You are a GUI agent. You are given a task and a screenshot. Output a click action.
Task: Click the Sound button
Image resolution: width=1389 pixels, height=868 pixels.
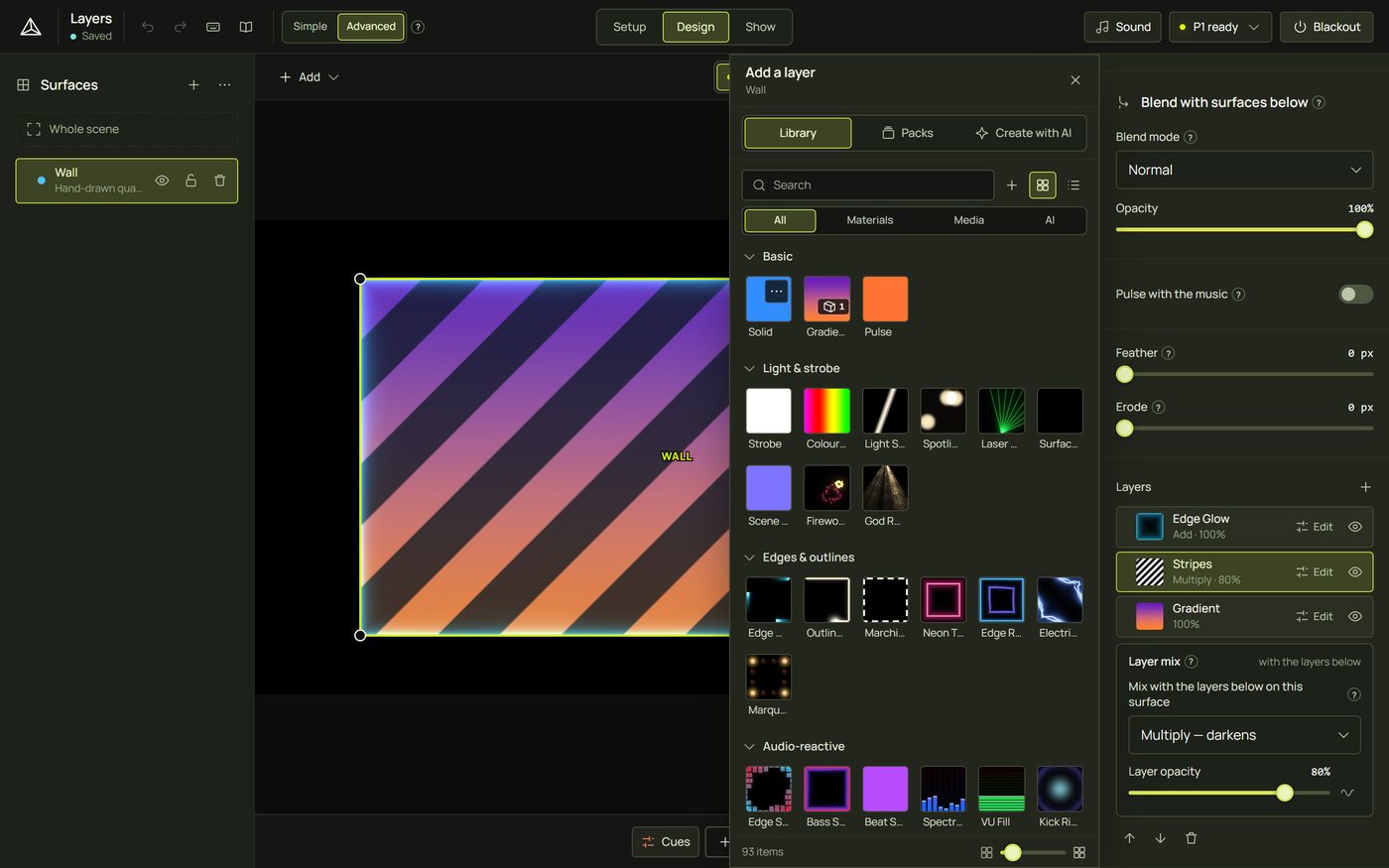1123,27
